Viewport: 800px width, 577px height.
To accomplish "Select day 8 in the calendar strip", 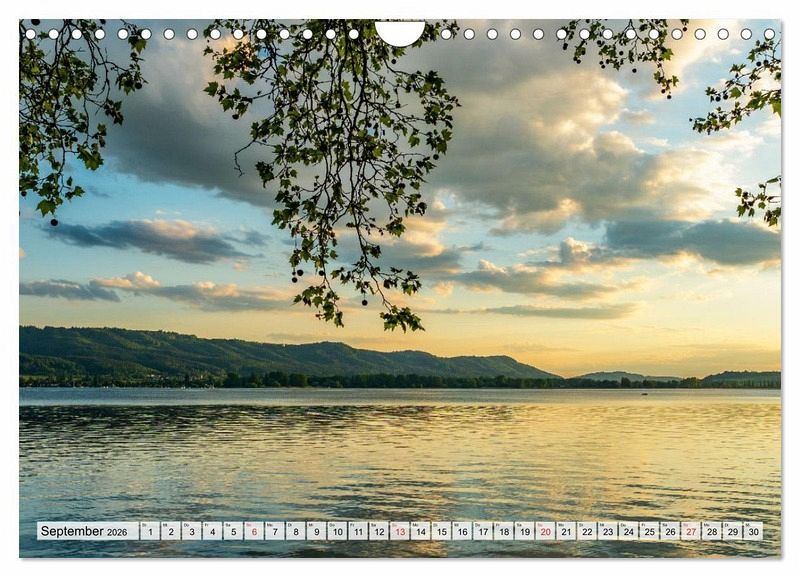I will (296, 531).
